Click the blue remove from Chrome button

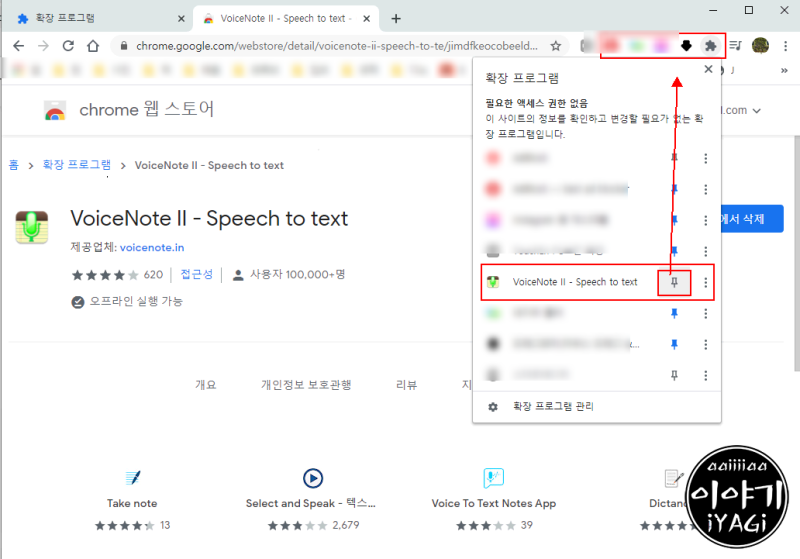pos(752,219)
